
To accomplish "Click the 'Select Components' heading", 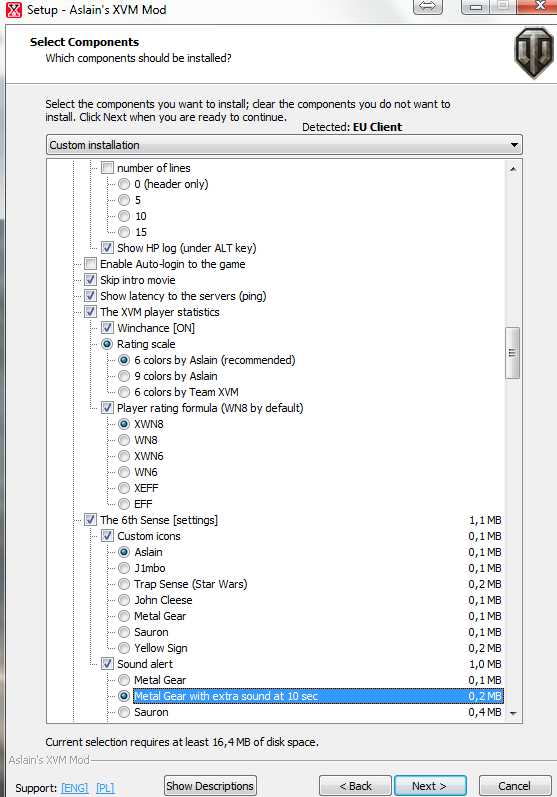I will click(x=84, y=42).
